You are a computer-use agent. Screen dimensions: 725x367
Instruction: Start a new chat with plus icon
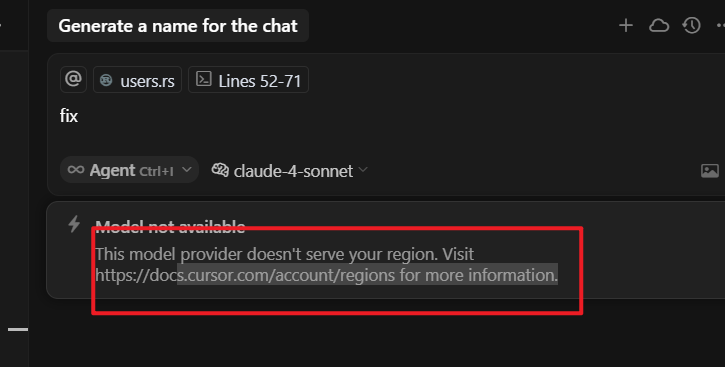pyautogui.click(x=626, y=25)
